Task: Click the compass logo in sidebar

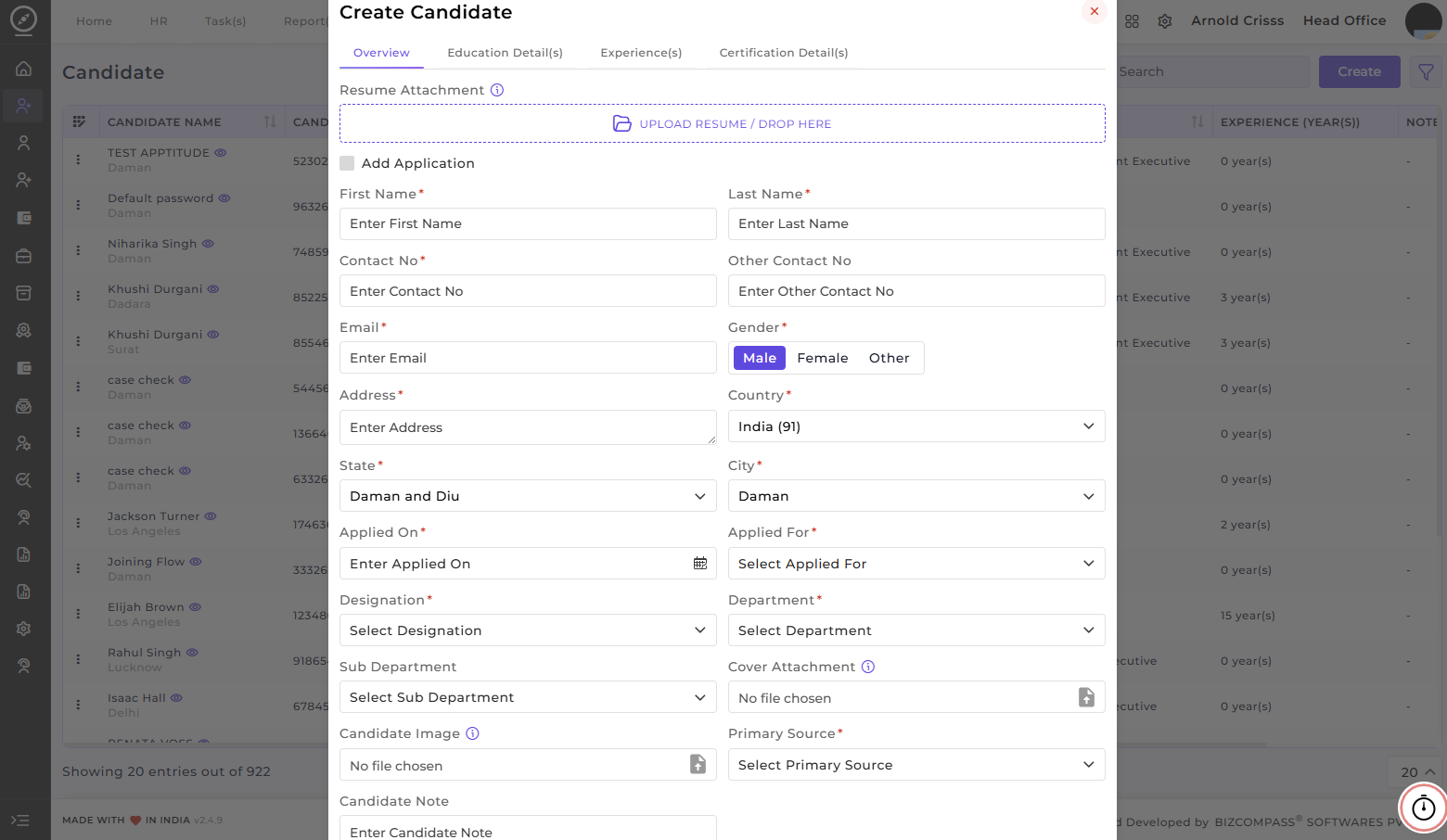Action: click(23, 19)
